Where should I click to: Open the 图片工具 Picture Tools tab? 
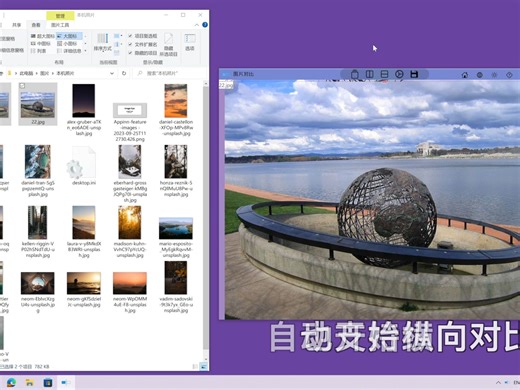pos(60,25)
